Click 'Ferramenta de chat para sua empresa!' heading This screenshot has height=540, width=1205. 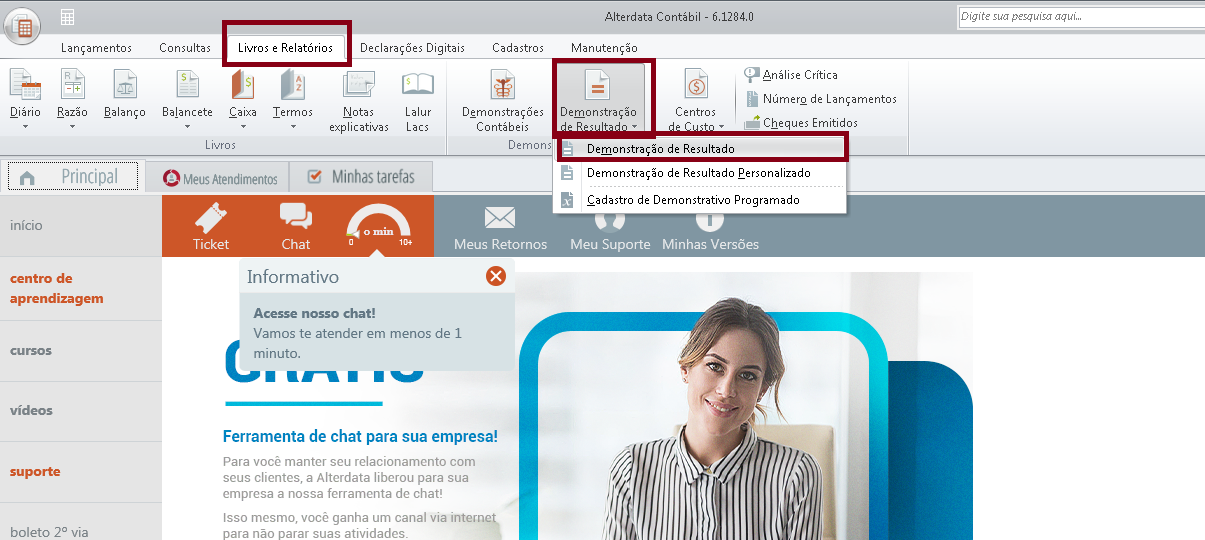[x=360, y=437]
